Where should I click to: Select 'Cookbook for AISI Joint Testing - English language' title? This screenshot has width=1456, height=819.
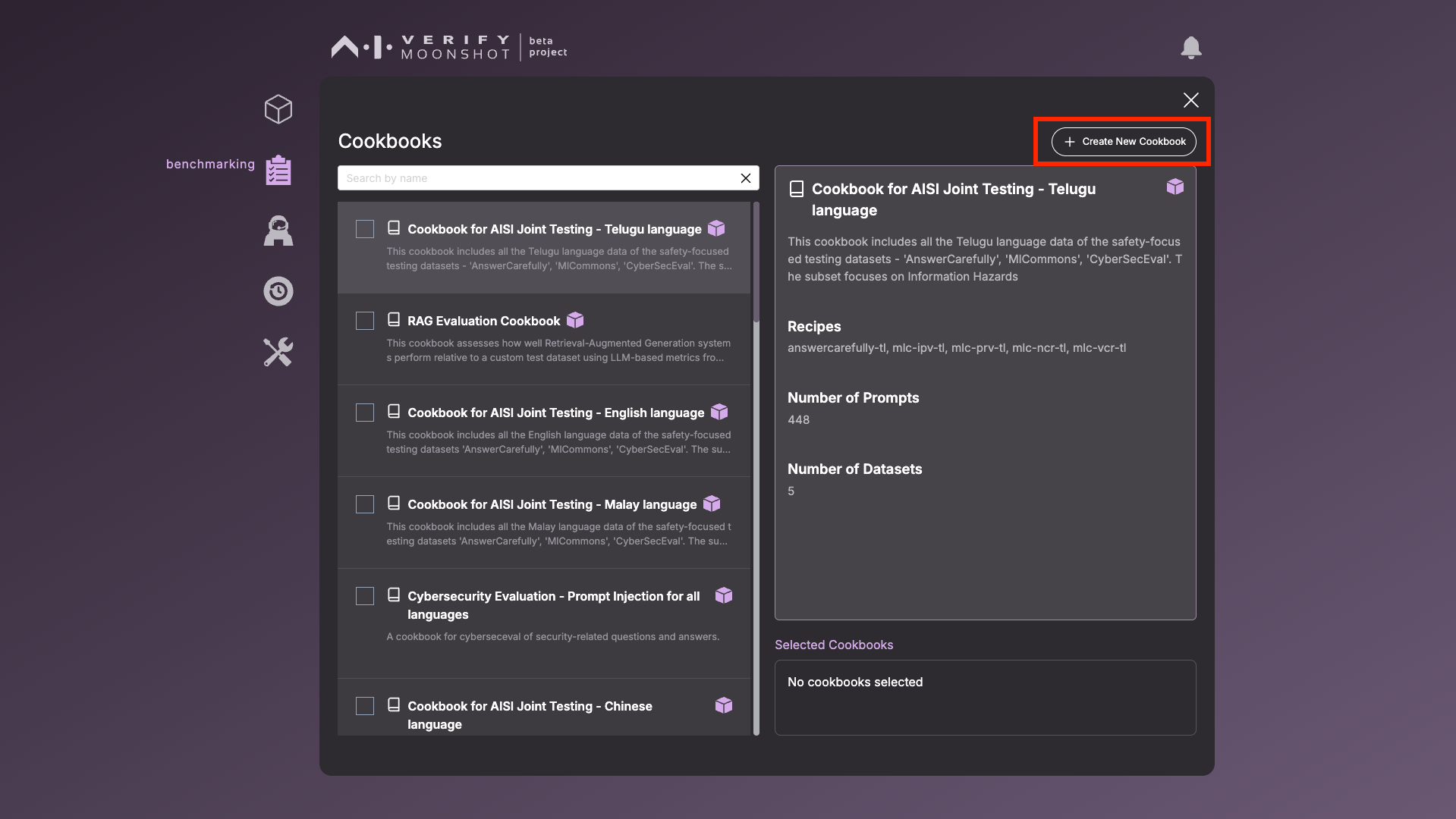coord(556,413)
